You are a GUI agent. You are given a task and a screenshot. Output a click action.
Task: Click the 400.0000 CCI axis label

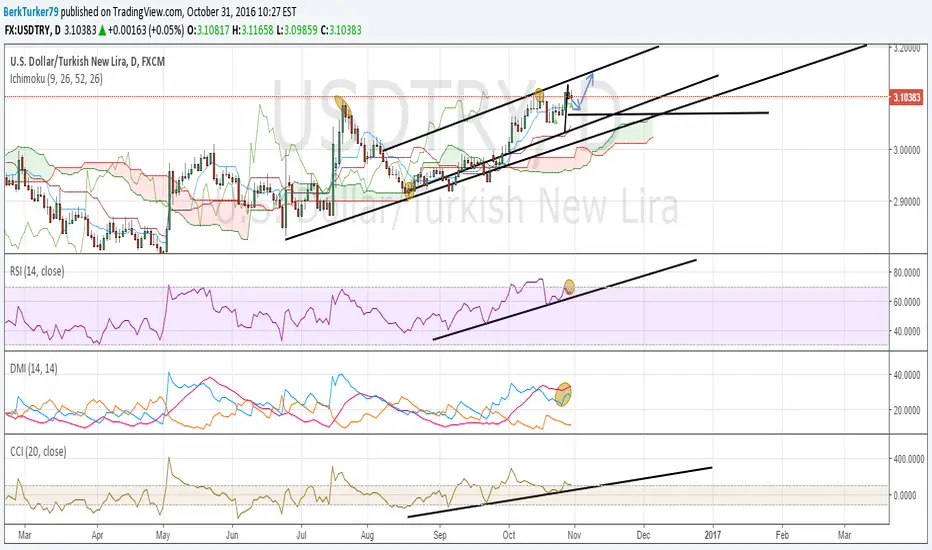(909, 459)
